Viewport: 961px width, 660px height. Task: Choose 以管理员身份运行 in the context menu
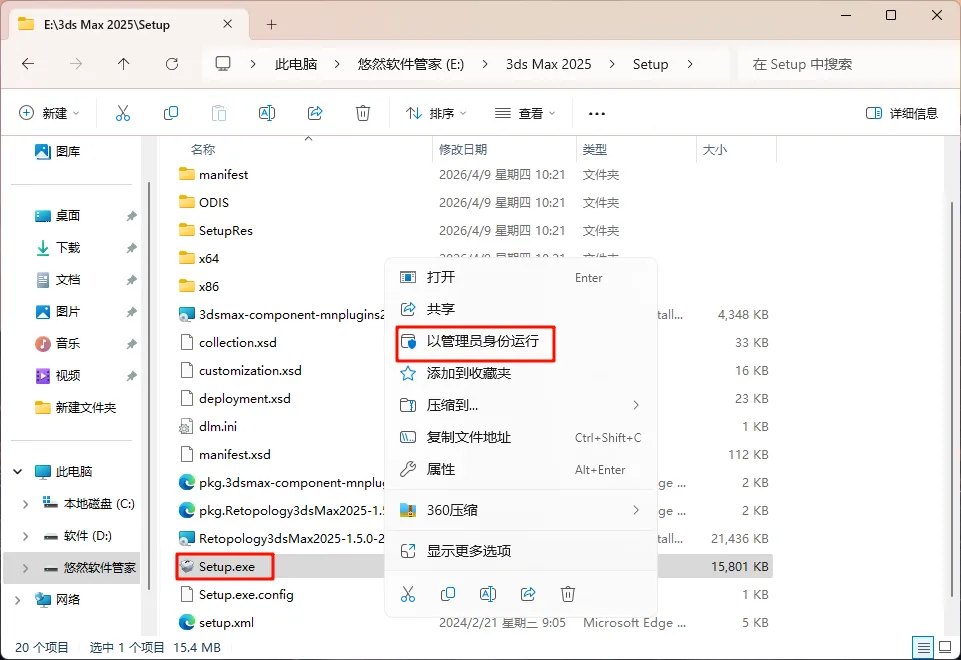pyautogui.click(x=520, y=341)
